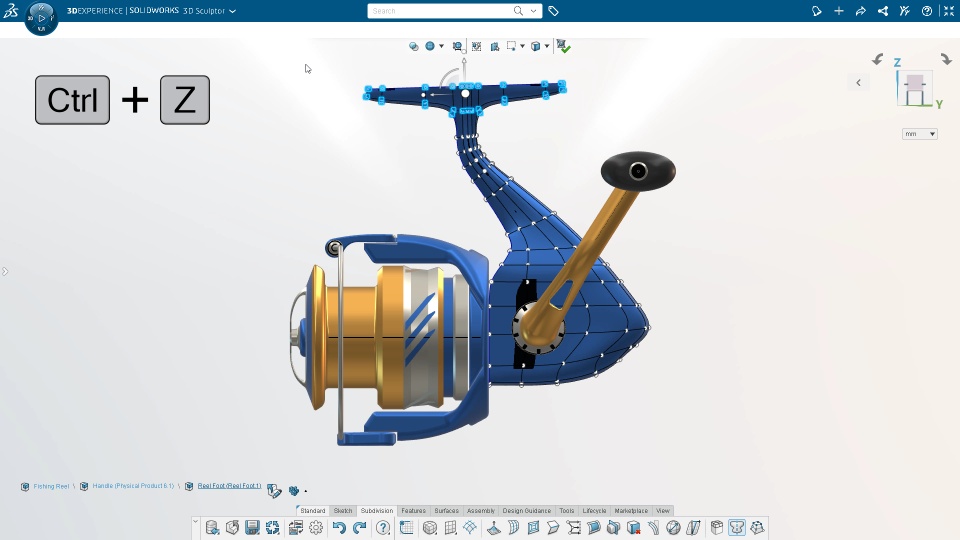Switch to the Sketch tab
Image resolution: width=960 pixels, height=540 pixels.
(x=343, y=511)
